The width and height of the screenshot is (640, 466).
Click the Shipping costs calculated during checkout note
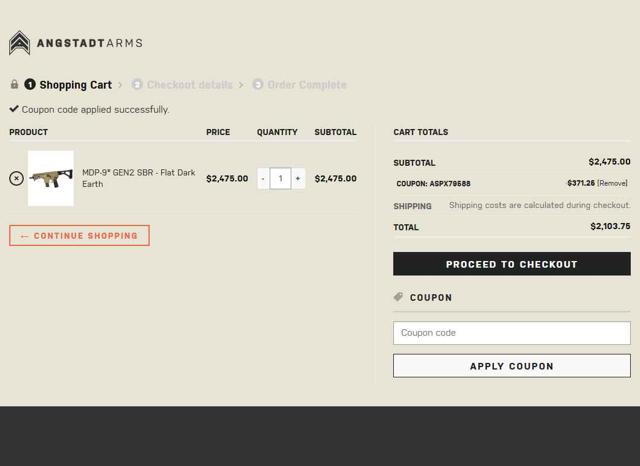click(x=540, y=205)
